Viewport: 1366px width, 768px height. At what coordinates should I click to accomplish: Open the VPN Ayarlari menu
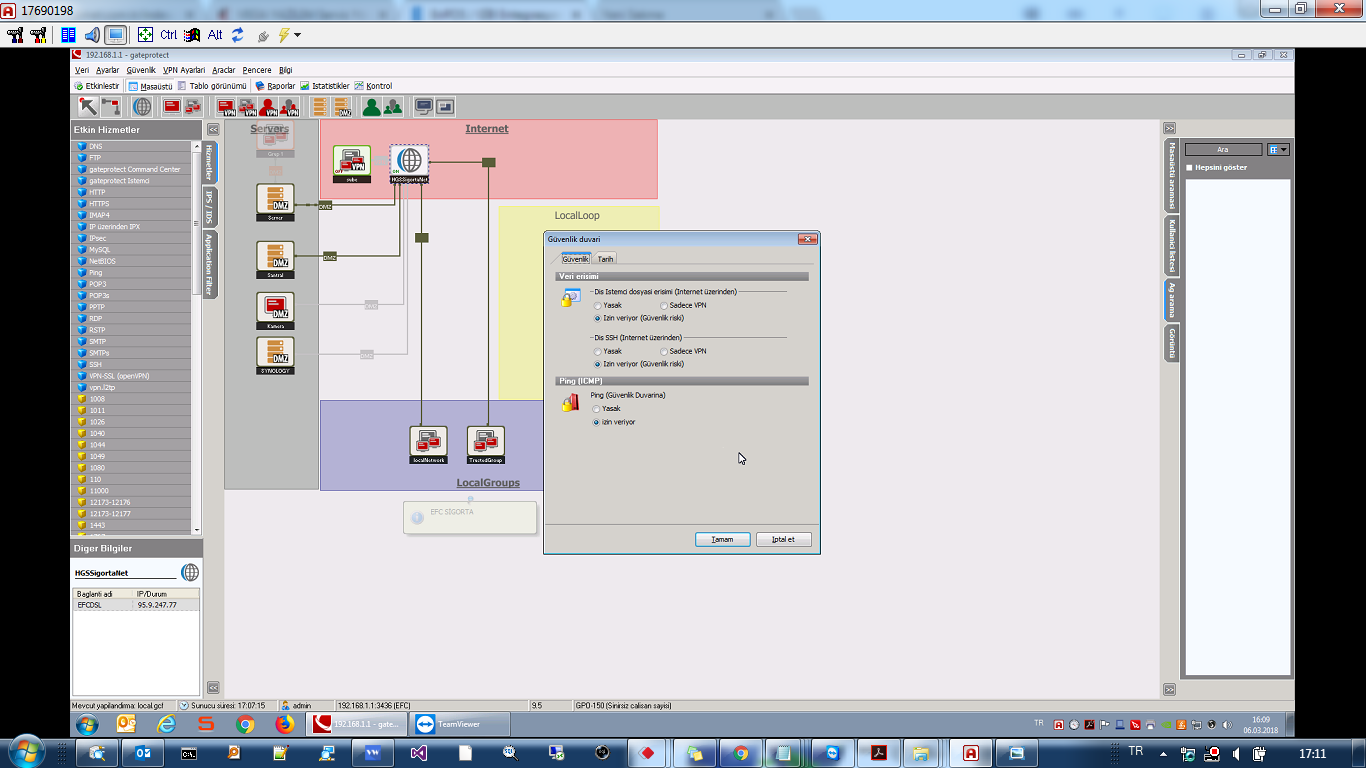(x=184, y=70)
